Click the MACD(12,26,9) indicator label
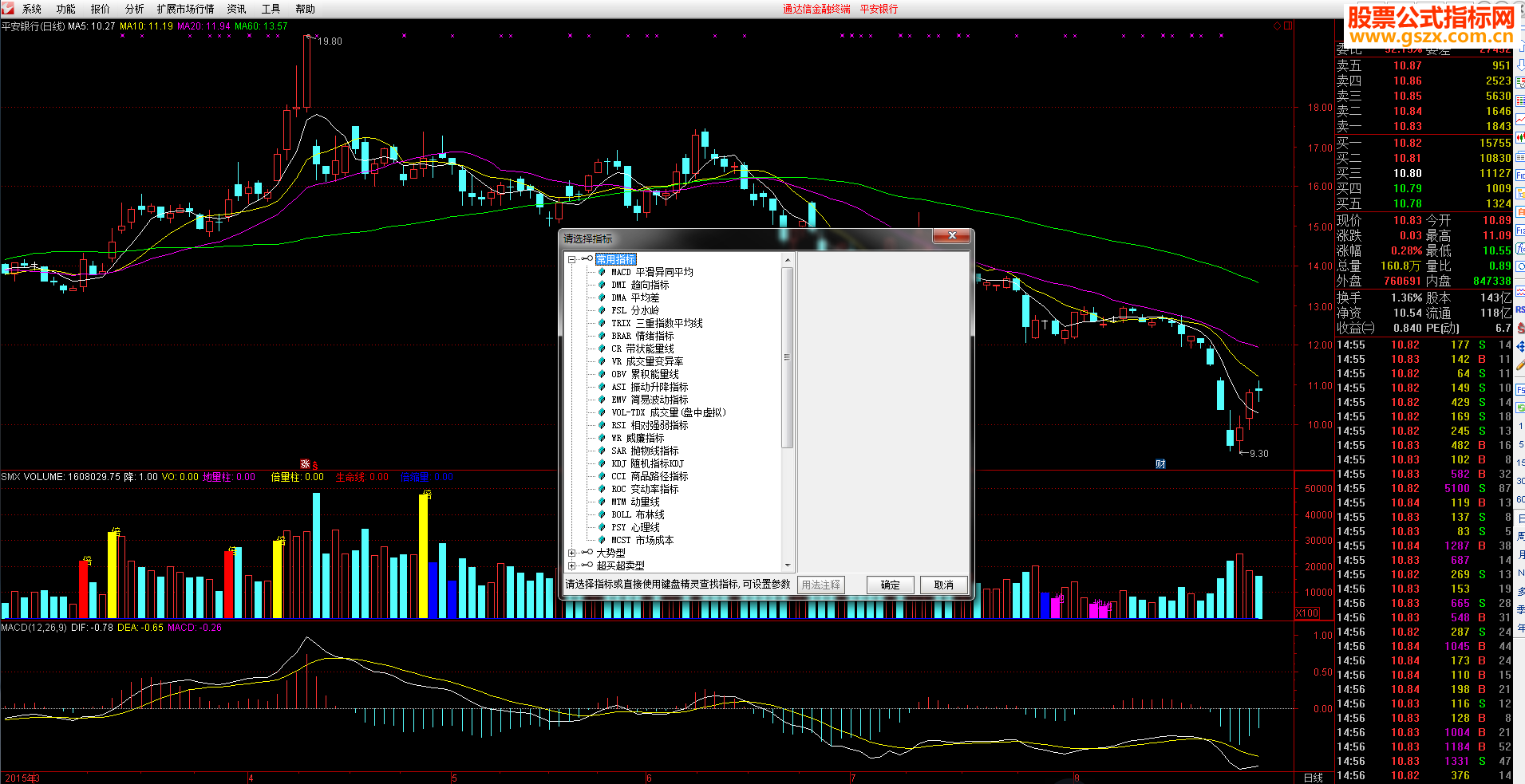The height and width of the screenshot is (784, 1525). tap(34, 628)
